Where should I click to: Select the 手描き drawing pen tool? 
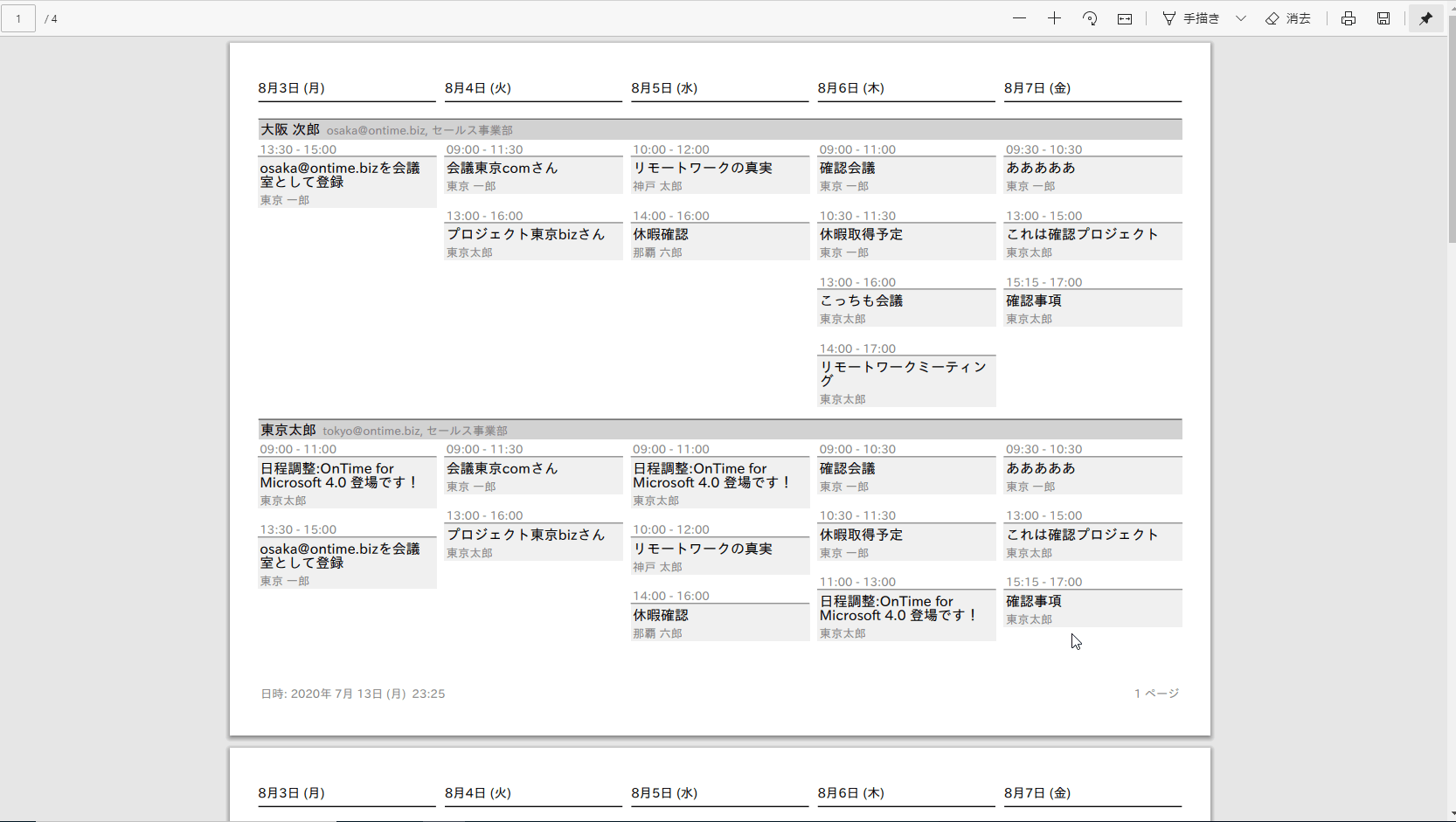pos(1190,18)
